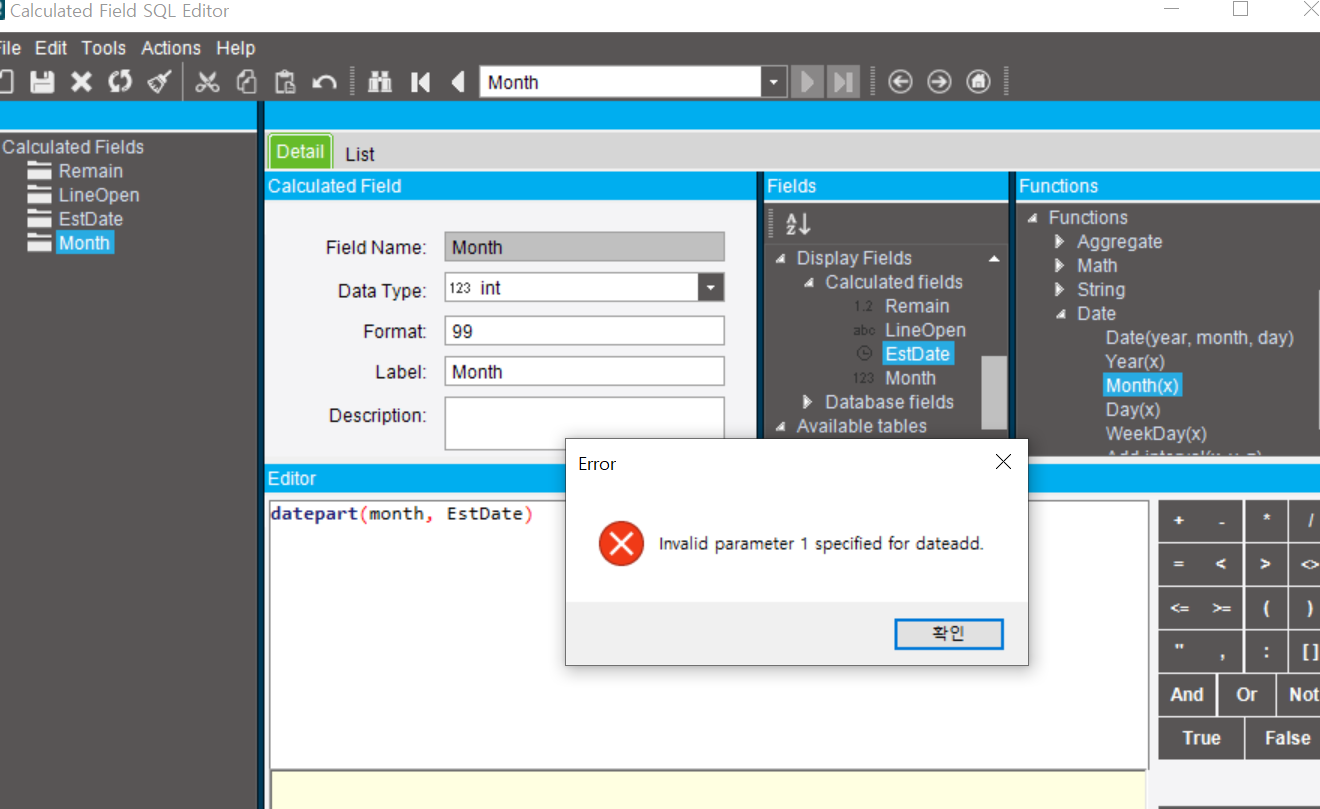This screenshot has width=1320, height=809.
Task: Go to last record icon
Action: point(844,82)
